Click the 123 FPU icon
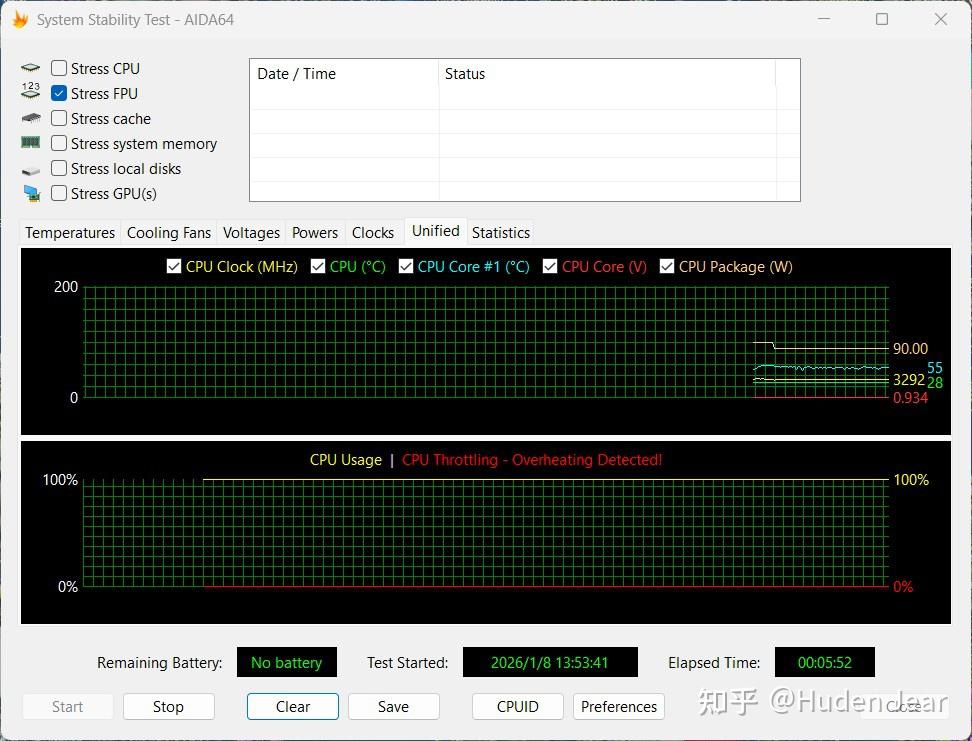972x741 pixels. click(x=30, y=91)
